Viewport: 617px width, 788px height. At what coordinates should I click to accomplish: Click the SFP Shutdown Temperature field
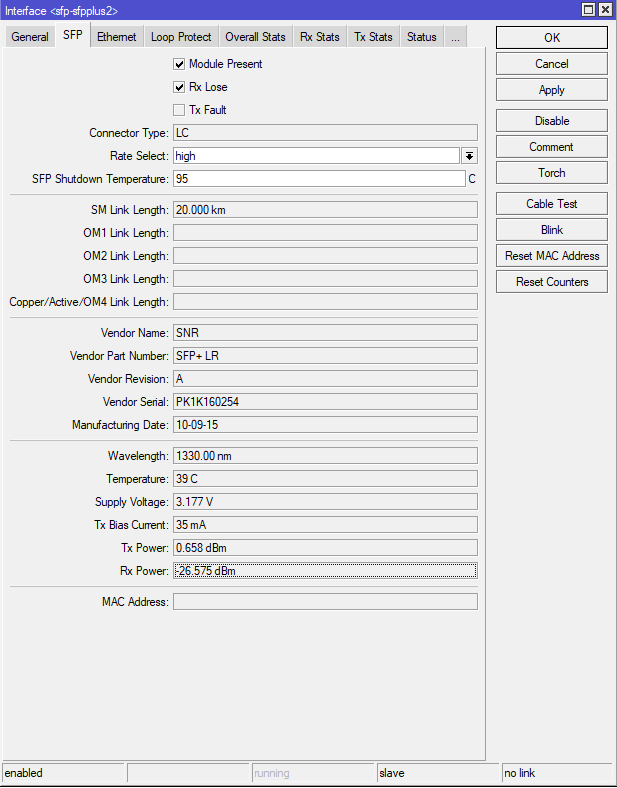[318, 179]
